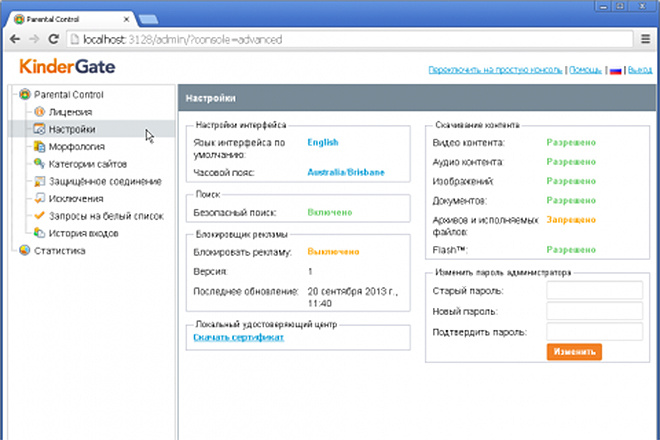Click the KinderGate logo
The image size is (660, 440).
coord(67,67)
